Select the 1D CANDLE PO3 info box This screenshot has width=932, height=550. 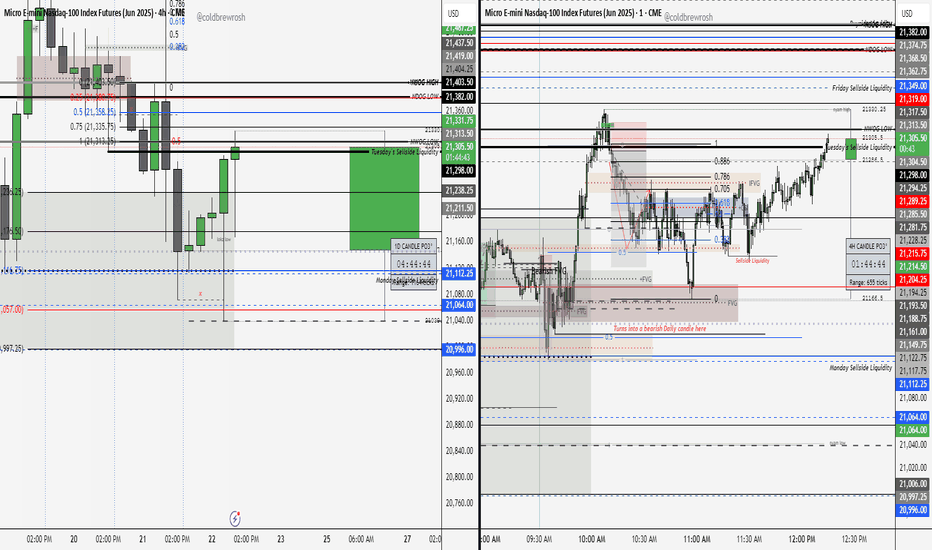(x=414, y=264)
